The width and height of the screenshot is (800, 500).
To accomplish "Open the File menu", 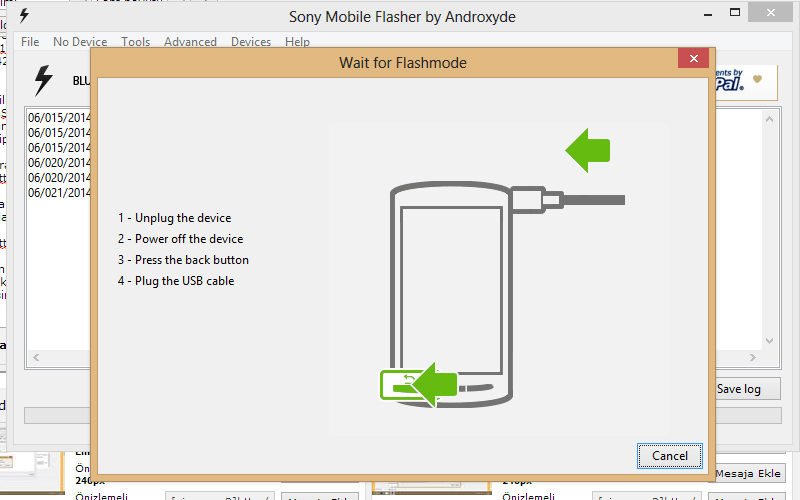I will click(x=30, y=42).
